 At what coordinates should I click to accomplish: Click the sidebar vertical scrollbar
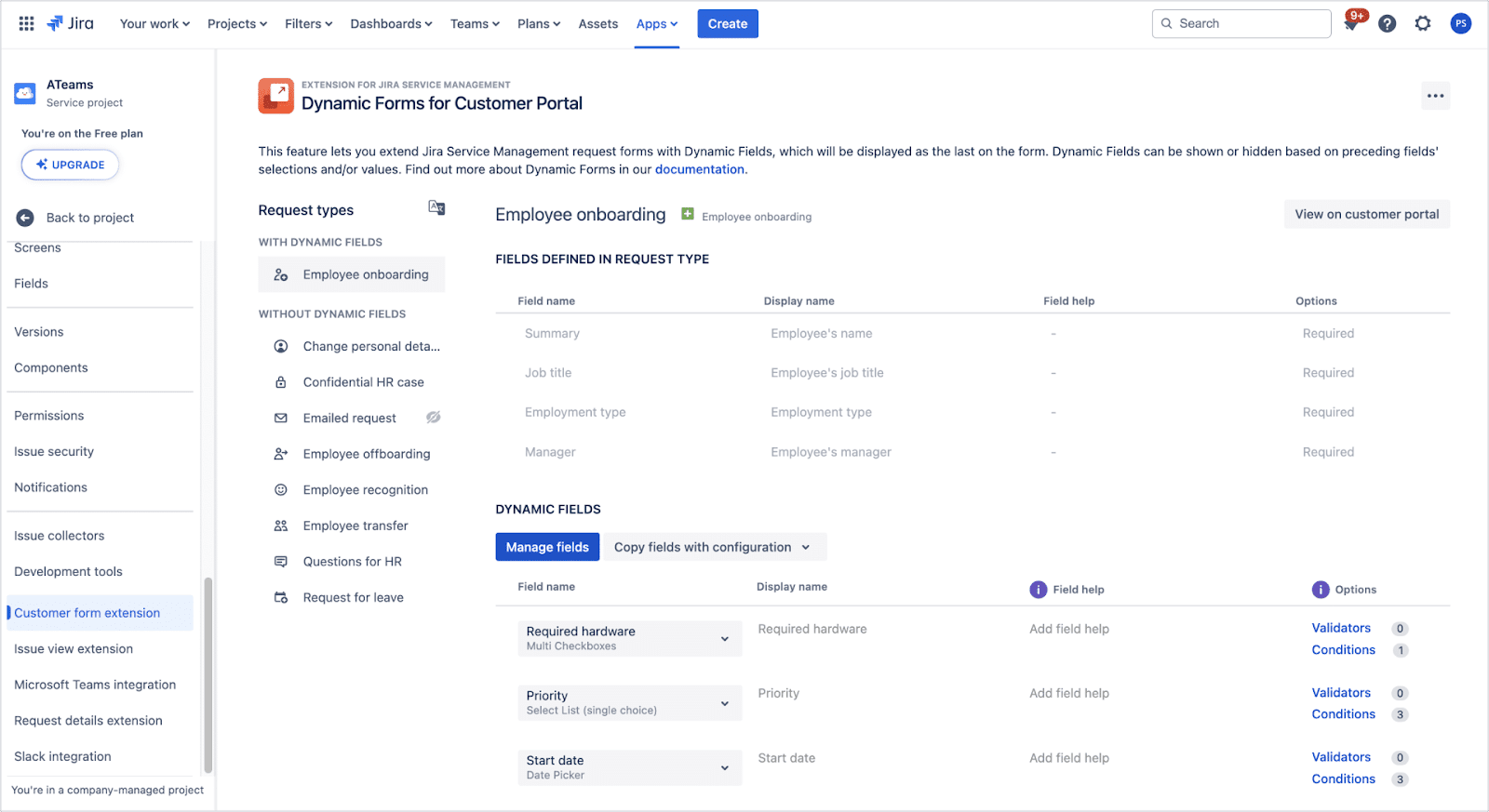208,674
